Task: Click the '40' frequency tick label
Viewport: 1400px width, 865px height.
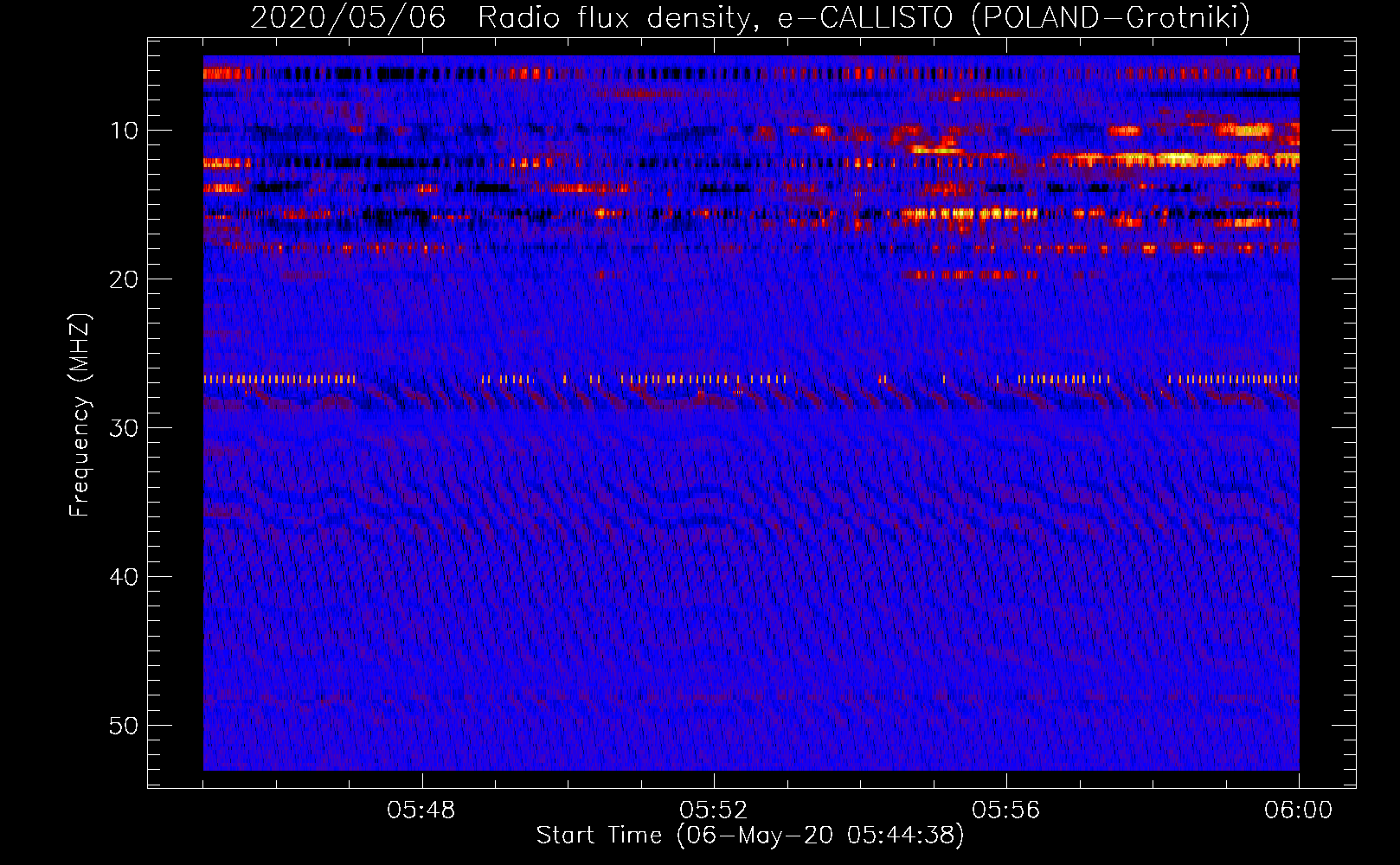Action: (x=125, y=577)
